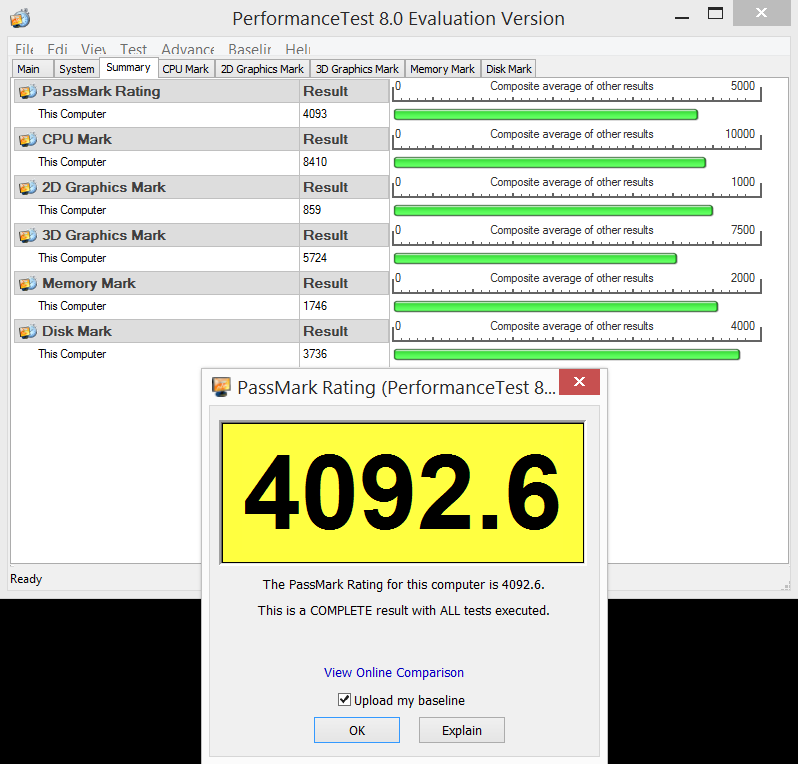The image size is (798, 764).
Task: Close the PerformanceTest main window
Action: (761, 13)
